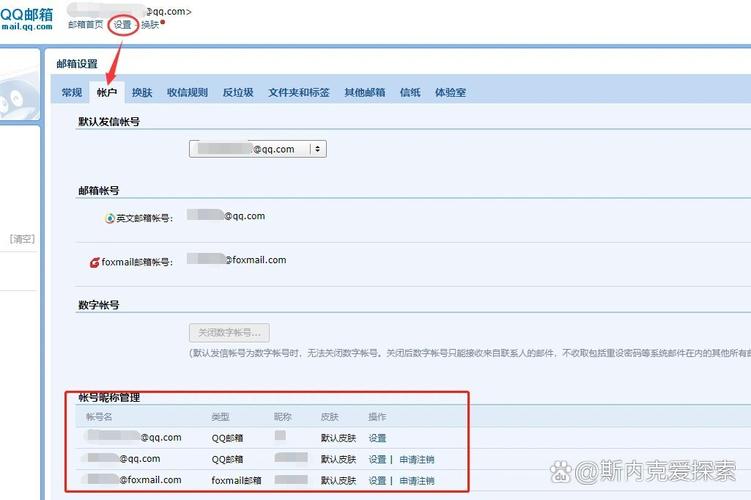Click the 英文邮箱帐号 @qq.com address

pos(226,216)
